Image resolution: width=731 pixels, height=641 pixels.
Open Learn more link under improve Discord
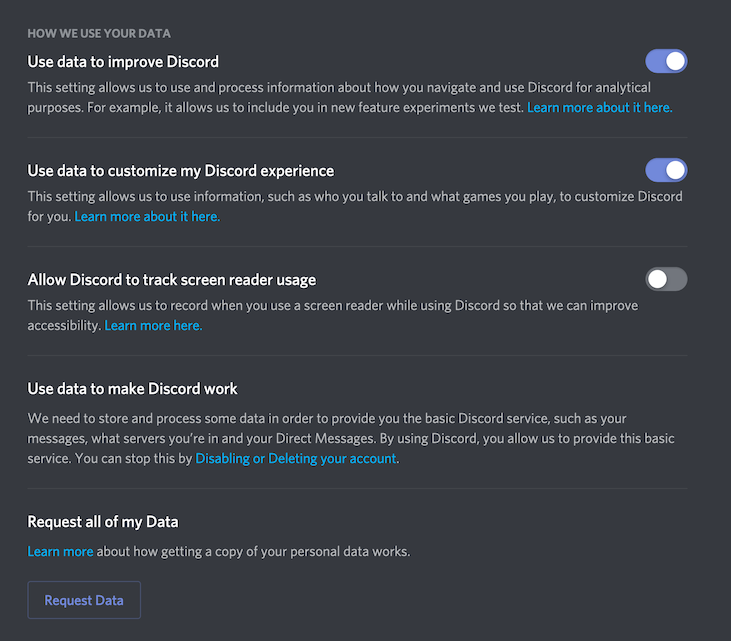(x=599, y=107)
